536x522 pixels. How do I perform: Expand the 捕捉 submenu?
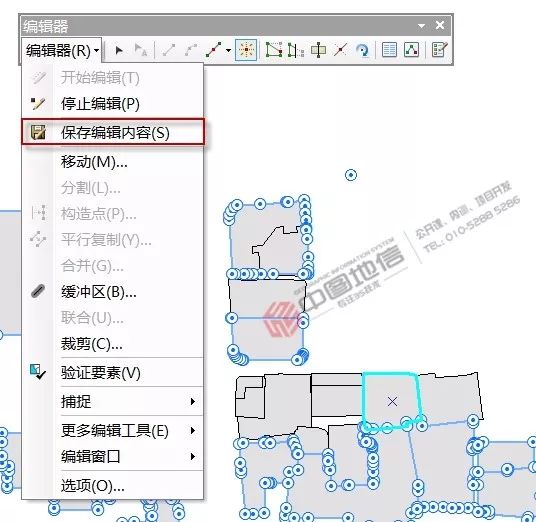[112, 402]
